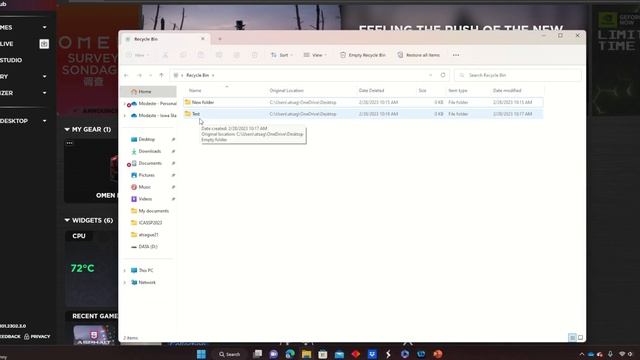Open the recent locations chevron
640x360 pixels.
pyautogui.click(x=151, y=76)
